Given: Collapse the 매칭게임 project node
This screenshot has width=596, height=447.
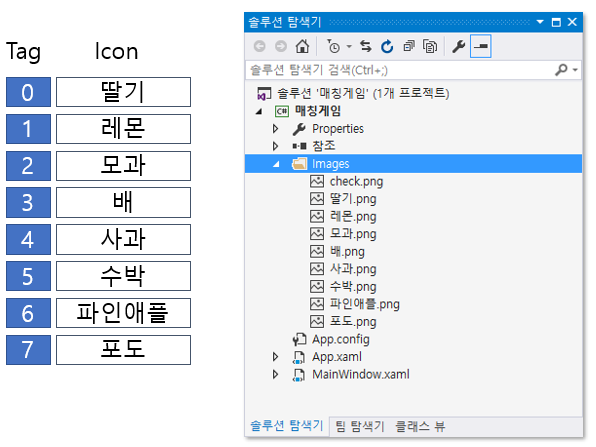Looking at the screenshot, I should tap(260, 111).
